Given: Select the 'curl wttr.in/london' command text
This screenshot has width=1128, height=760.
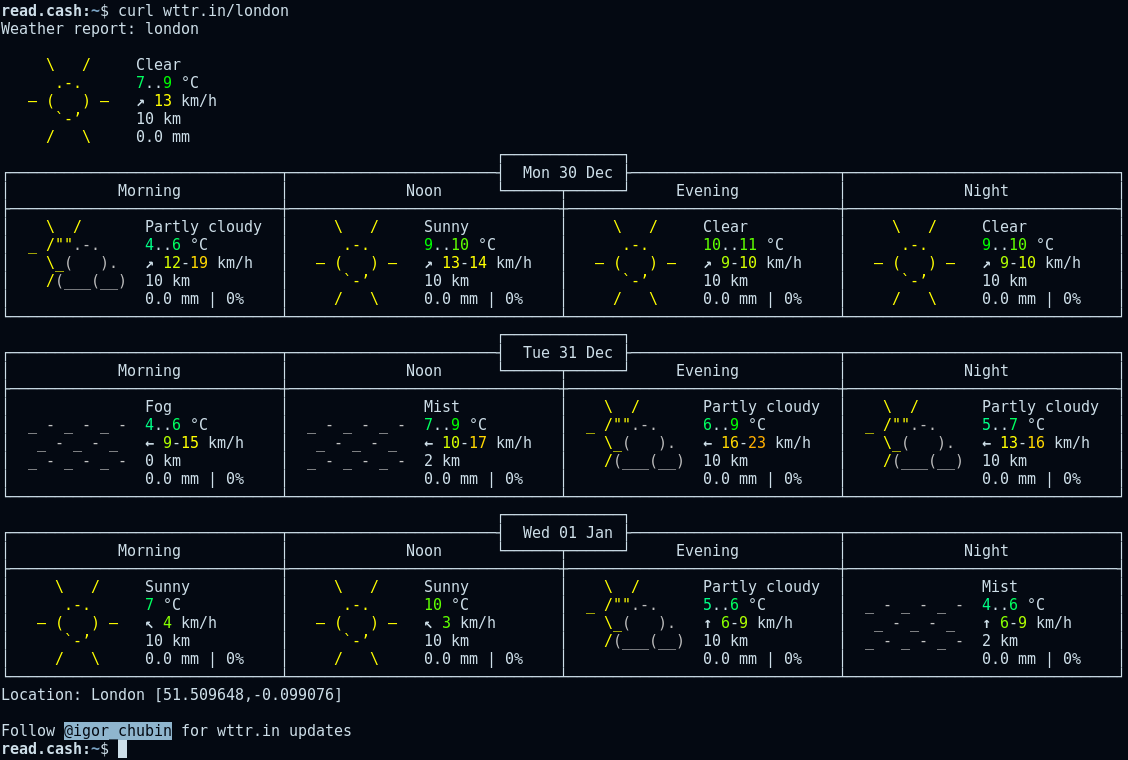Looking at the screenshot, I should (x=204, y=11).
